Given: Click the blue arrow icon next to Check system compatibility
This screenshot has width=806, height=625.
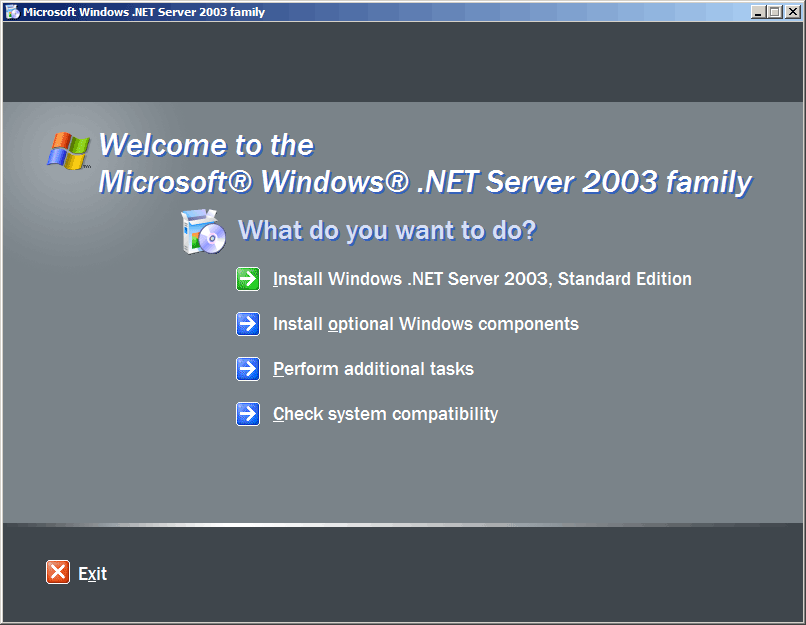Looking at the screenshot, I should pyautogui.click(x=248, y=414).
